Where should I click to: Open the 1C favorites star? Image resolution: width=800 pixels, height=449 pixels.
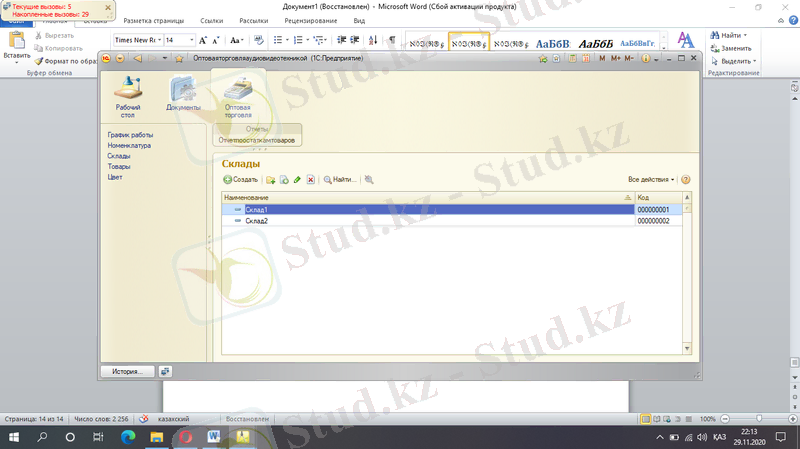[x=179, y=59]
